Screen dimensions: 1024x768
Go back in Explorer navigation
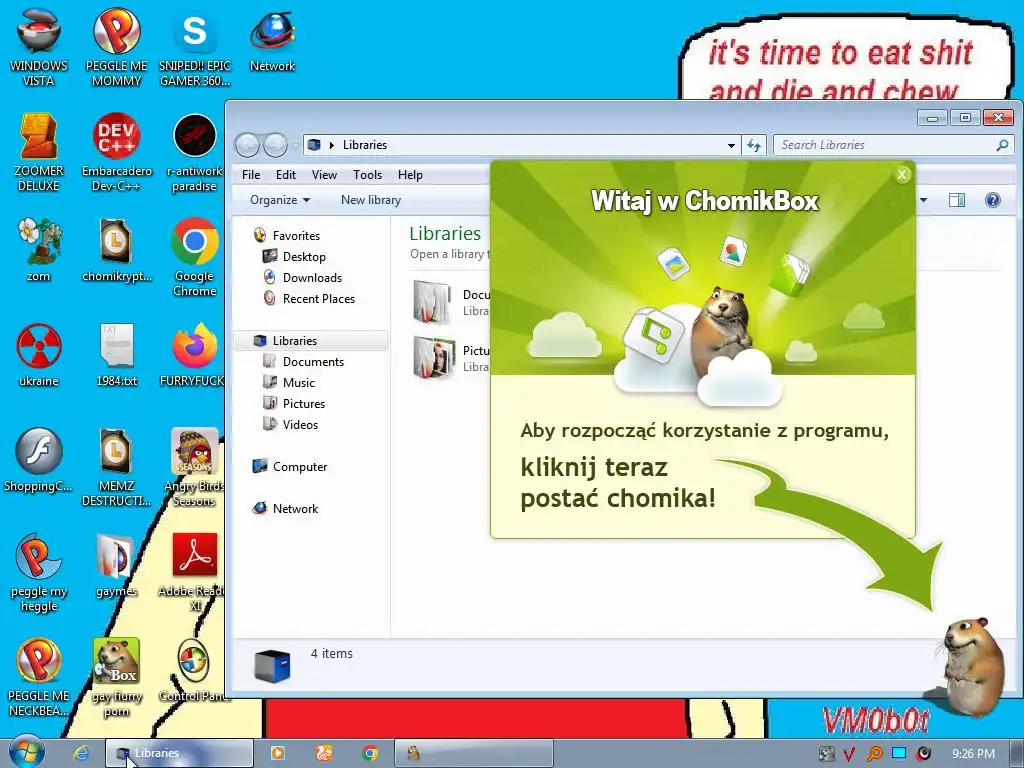[248, 145]
